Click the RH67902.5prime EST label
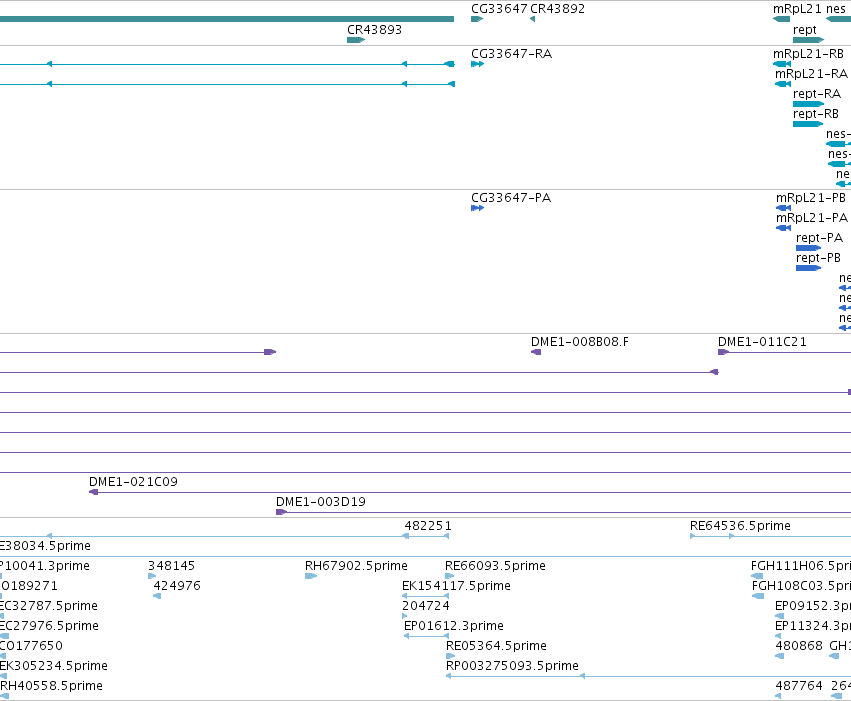Image resolution: width=851 pixels, height=701 pixels. (x=356, y=566)
